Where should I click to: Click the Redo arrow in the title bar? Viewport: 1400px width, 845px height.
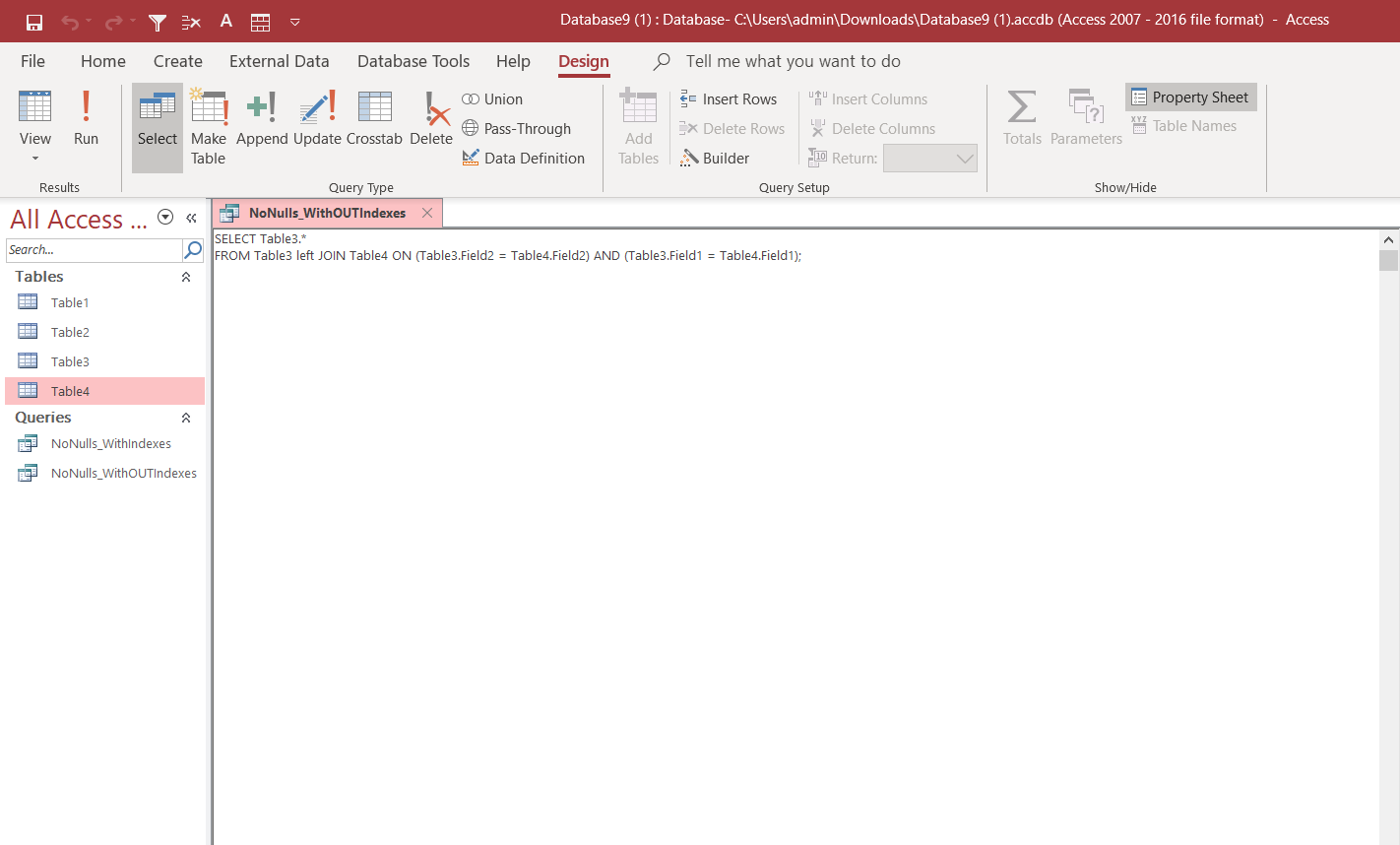click(x=114, y=22)
